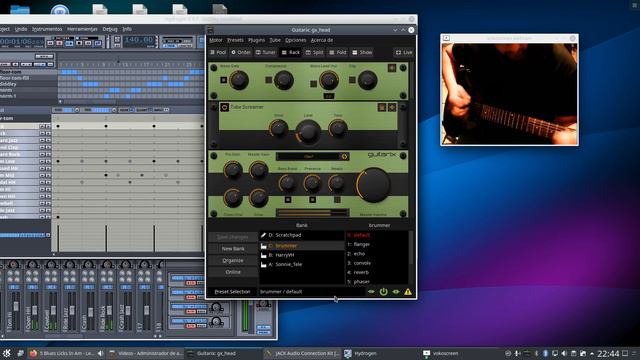Click the tempo BPM display in Hydrogen
The image size is (640, 360).
click(x=138, y=40)
